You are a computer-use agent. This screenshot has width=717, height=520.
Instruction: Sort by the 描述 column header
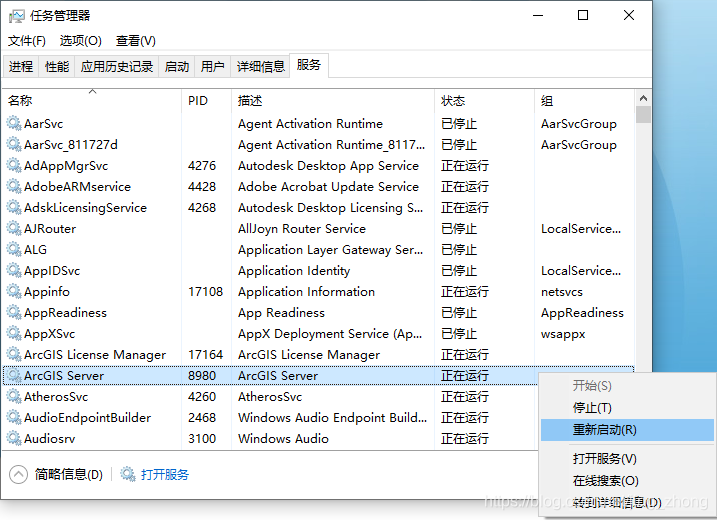click(x=333, y=101)
